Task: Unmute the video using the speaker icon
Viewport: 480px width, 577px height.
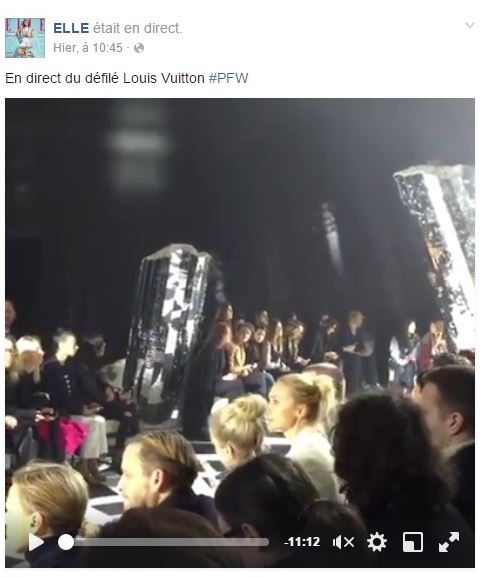Action: (x=343, y=542)
